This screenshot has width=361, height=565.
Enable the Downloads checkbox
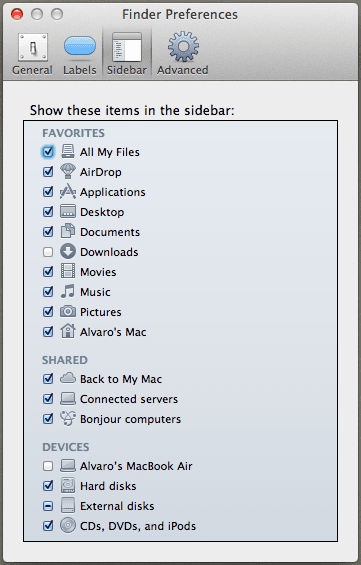[x=48, y=252]
